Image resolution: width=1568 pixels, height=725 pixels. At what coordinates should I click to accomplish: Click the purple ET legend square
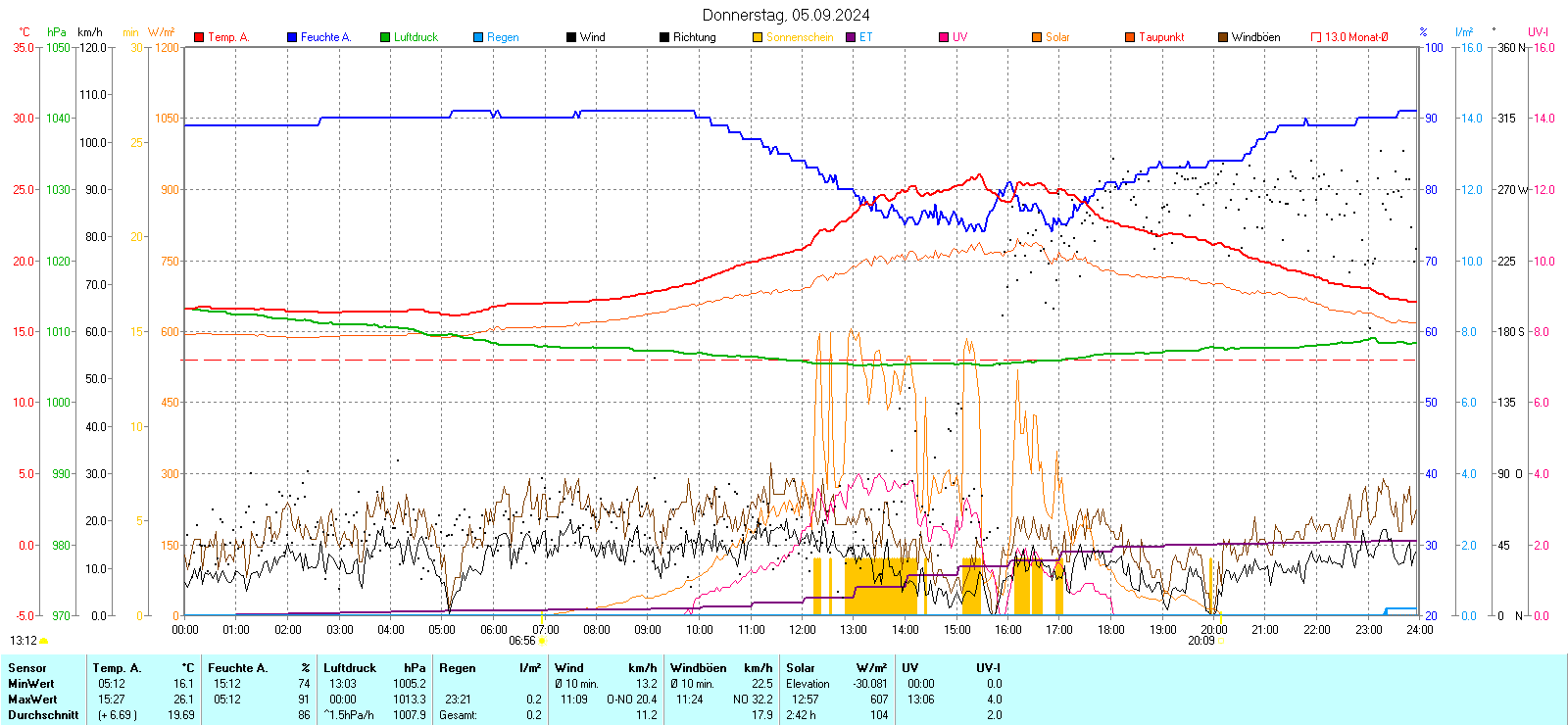pos(851,37)
